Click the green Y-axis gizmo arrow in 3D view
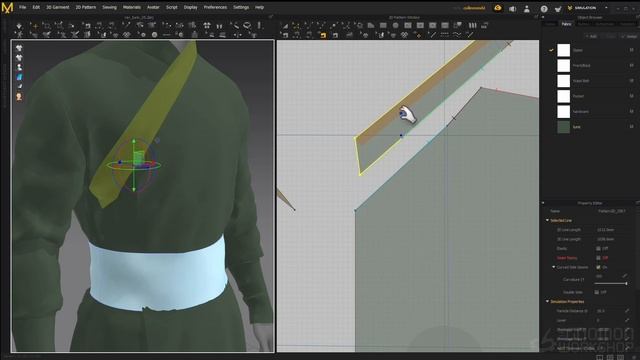Screen dimensions: 640x360 coord(133,141)
